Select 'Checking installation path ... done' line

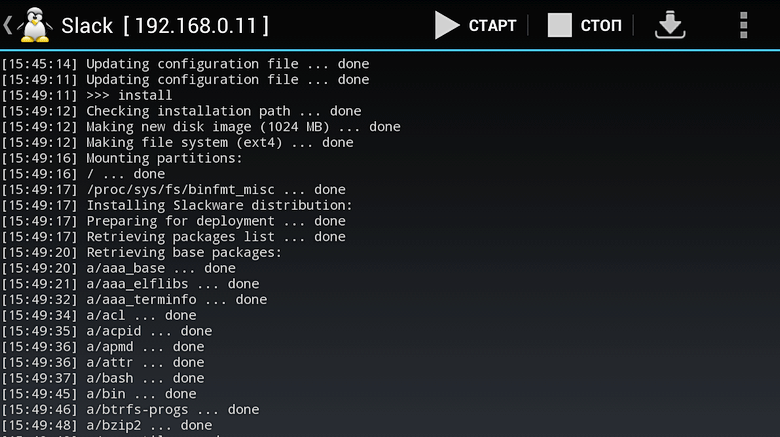[x=181, y=111]
